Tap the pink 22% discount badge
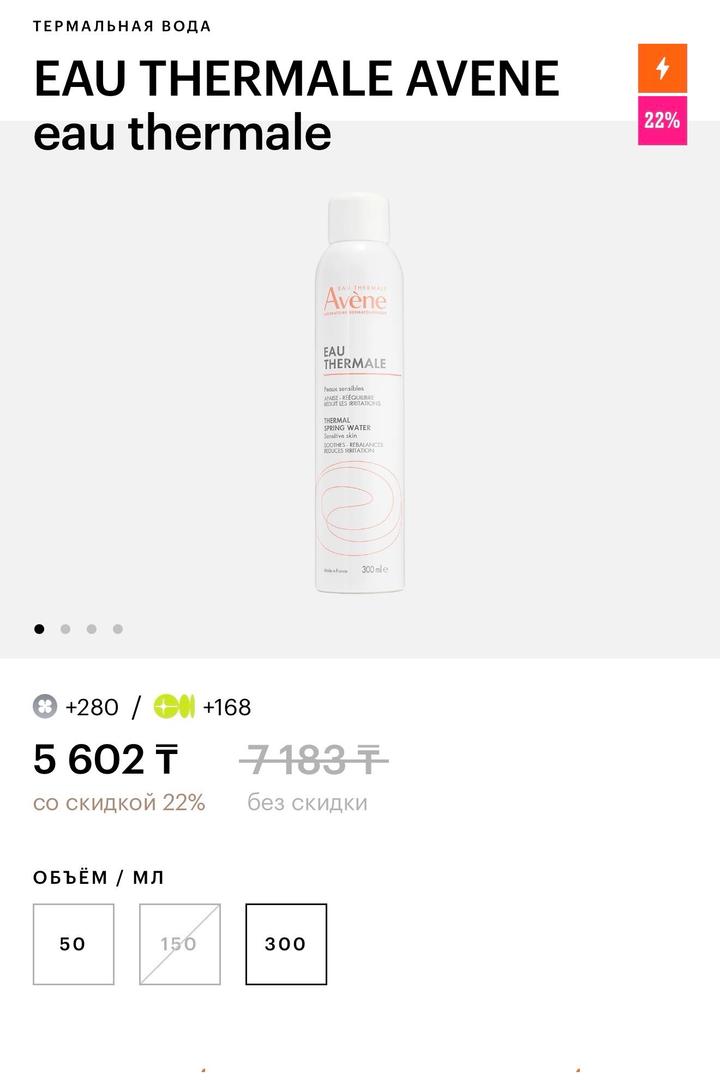The height and width of the screenshot is (1088, 720). point(662,121)
